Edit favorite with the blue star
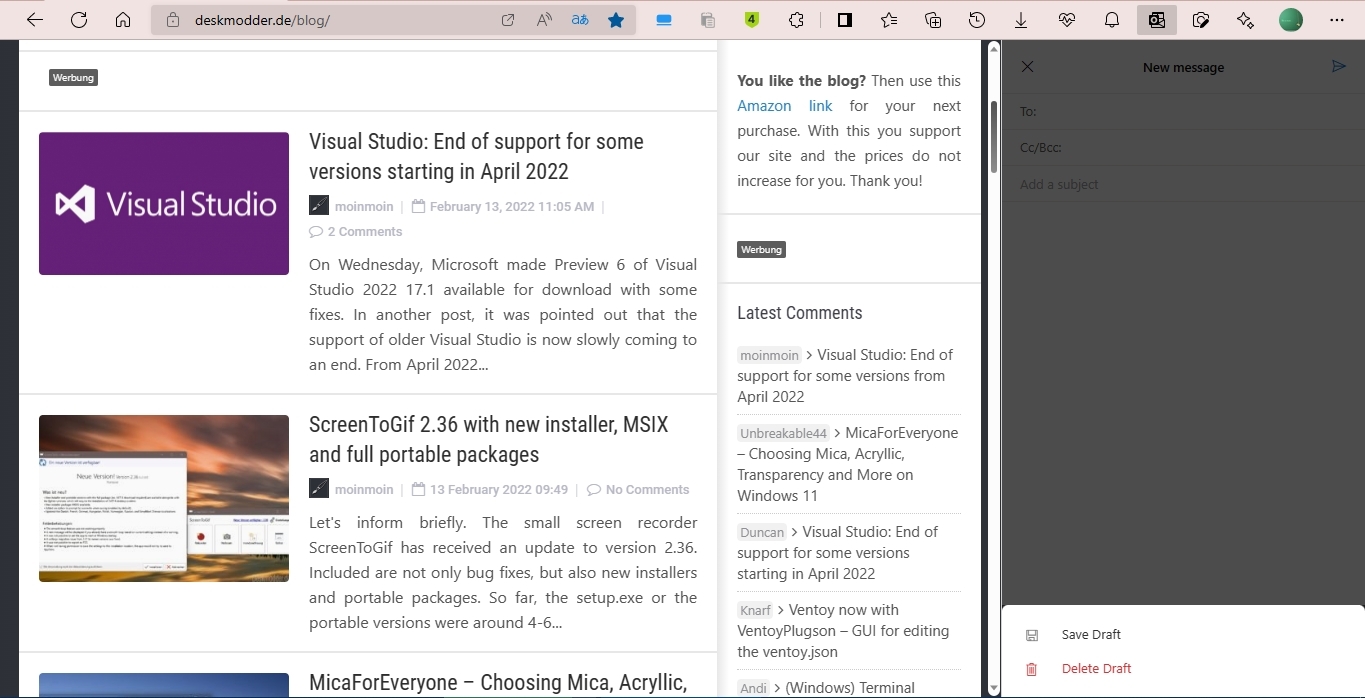Image resolution: width=1365 pixels, height=698 pixels. point(616,20)
